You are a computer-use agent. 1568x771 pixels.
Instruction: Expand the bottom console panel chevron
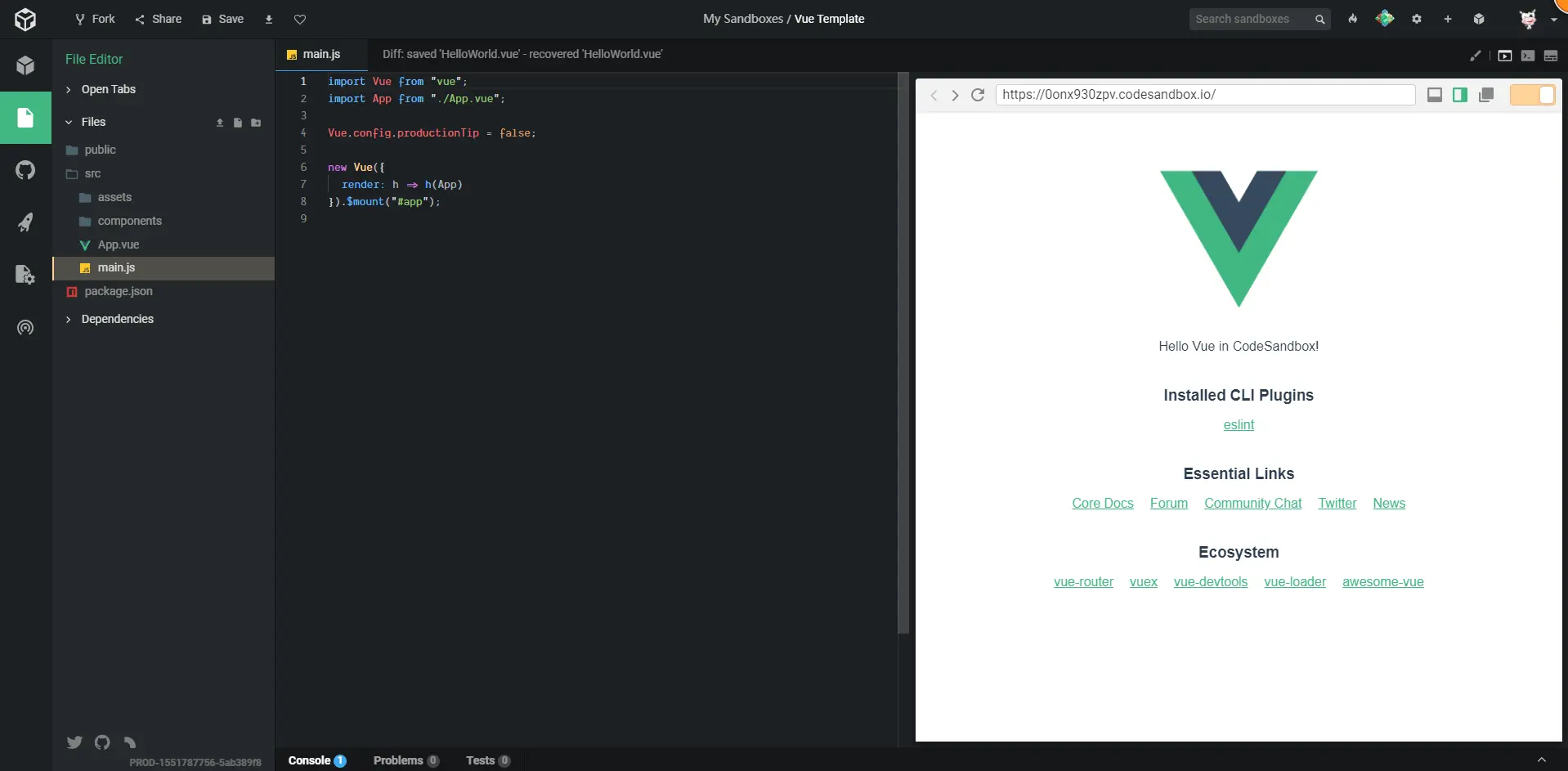coord(1541,760)
